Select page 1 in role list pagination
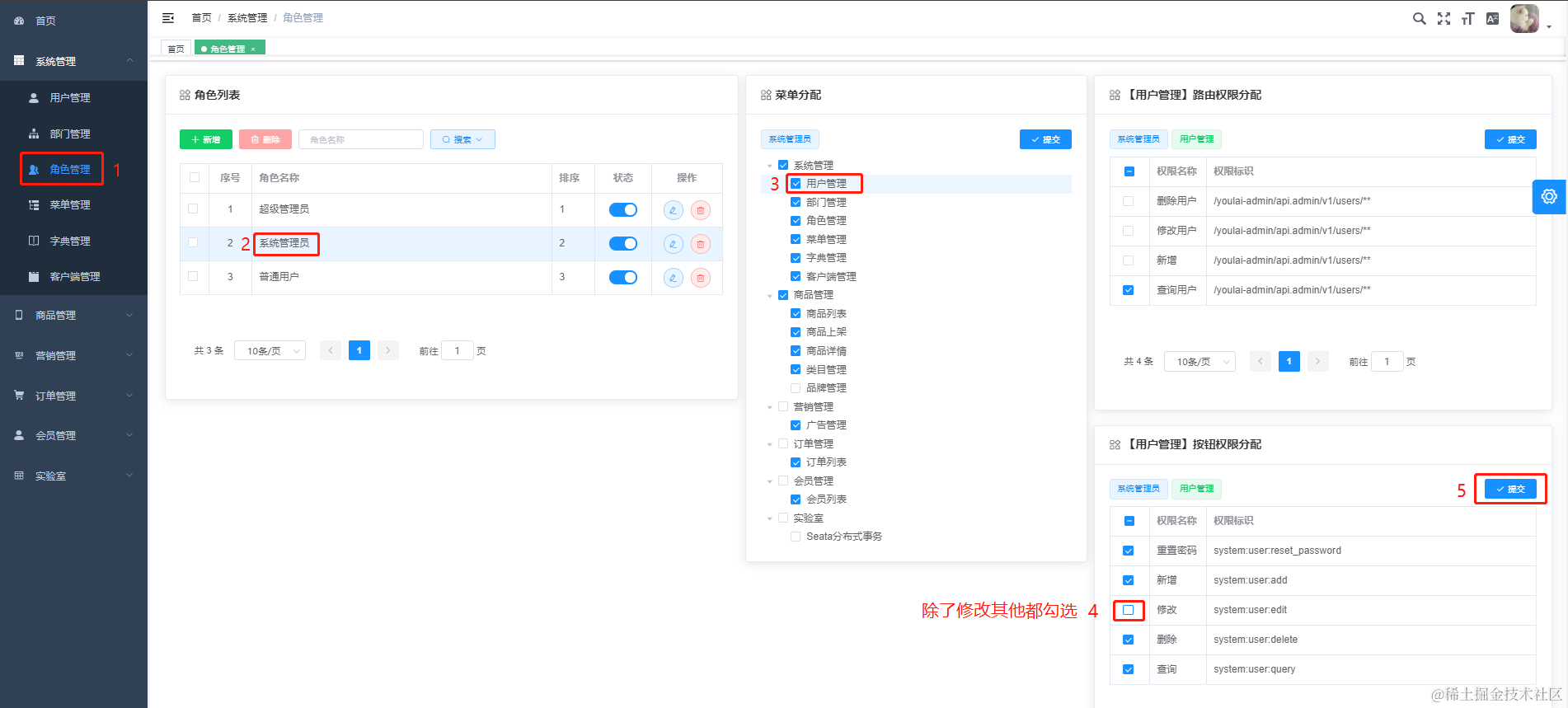Viewport: 1568px width, 708px height. point(359,350)
